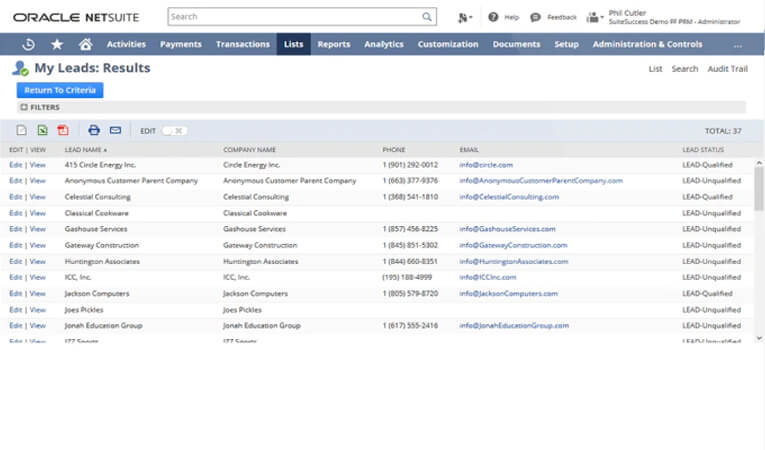This screenshot has height=450, width=765.
Task: Export results with the PDF icon
Action: 62,130
